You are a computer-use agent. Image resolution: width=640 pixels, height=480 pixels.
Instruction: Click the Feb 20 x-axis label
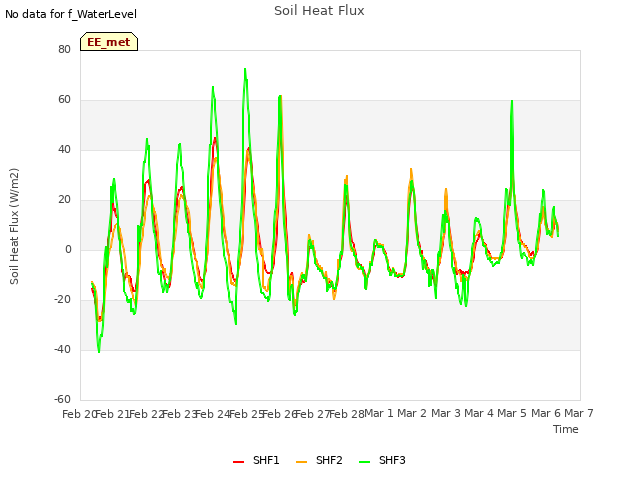[x=79, y=414]
